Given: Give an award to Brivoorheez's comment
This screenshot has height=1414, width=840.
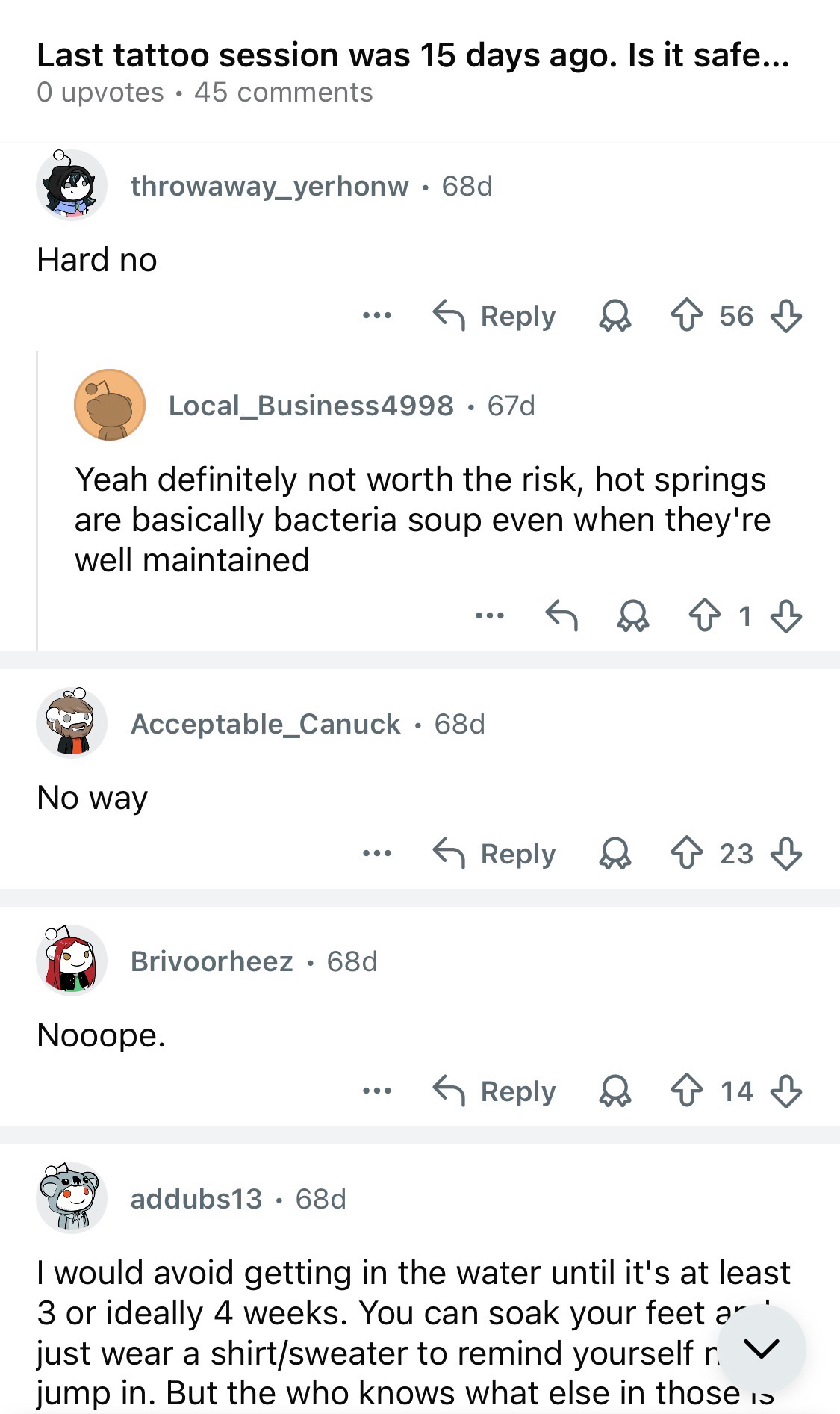Looking at the screenshot, I should click(x=615, y=1091).
